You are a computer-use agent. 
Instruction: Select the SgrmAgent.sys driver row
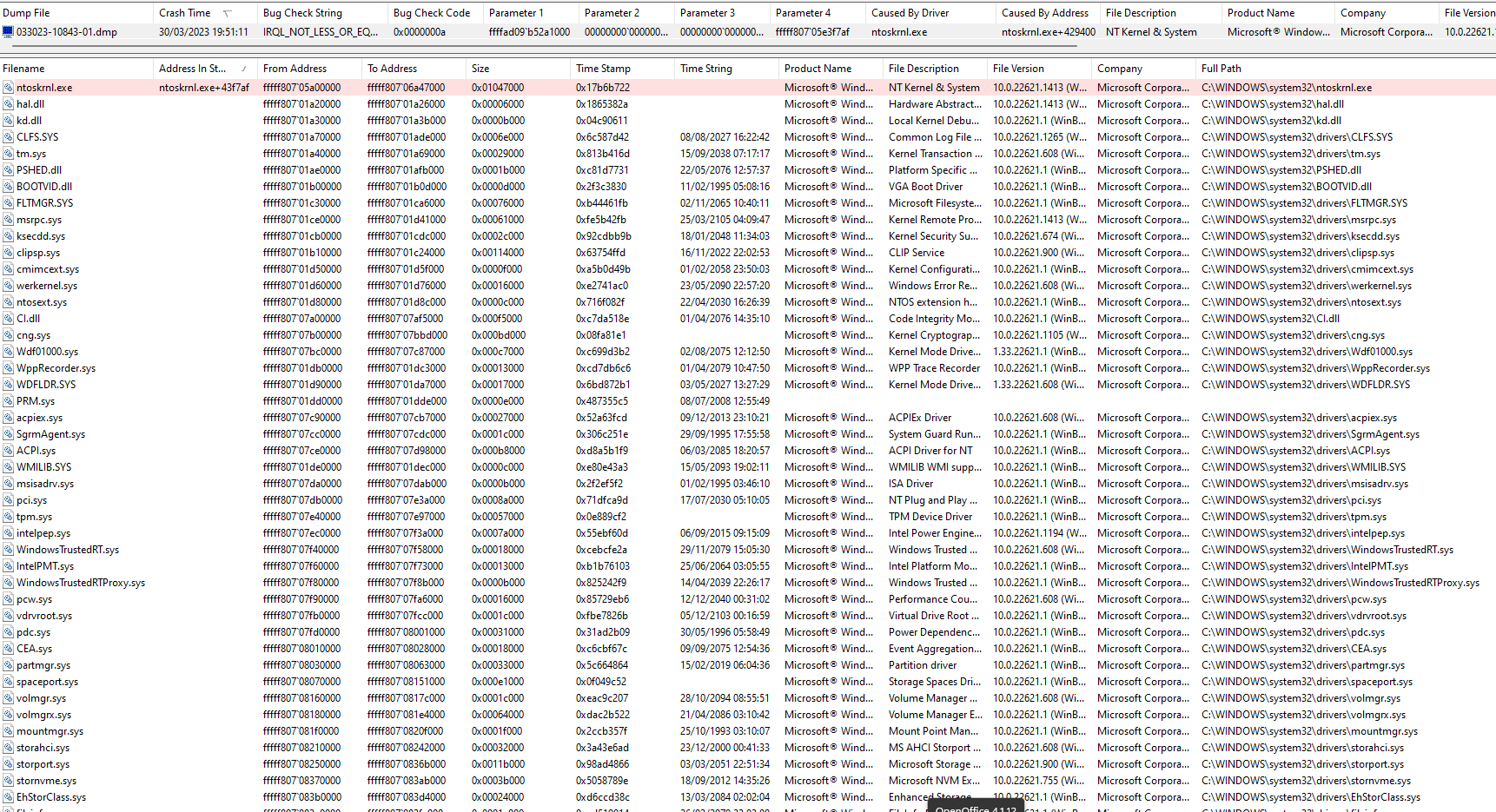click(748, 434)
